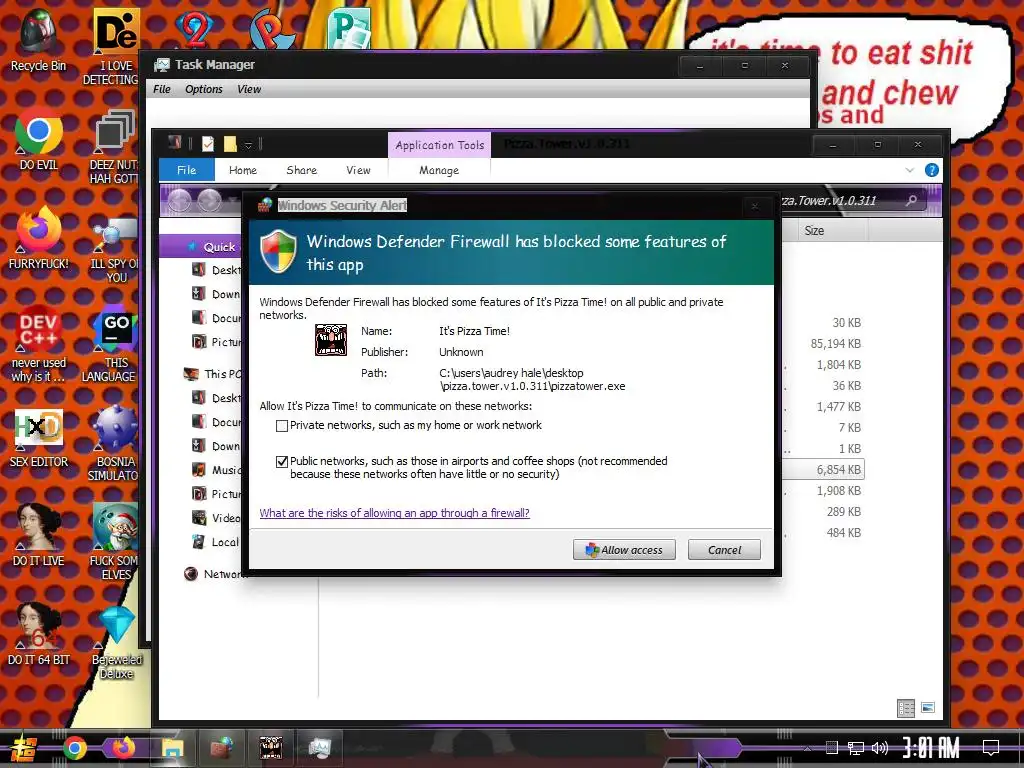Screen dimensions: 1024x768
Task: Switch to the Home ribbon tab
Action: [243, 170]
